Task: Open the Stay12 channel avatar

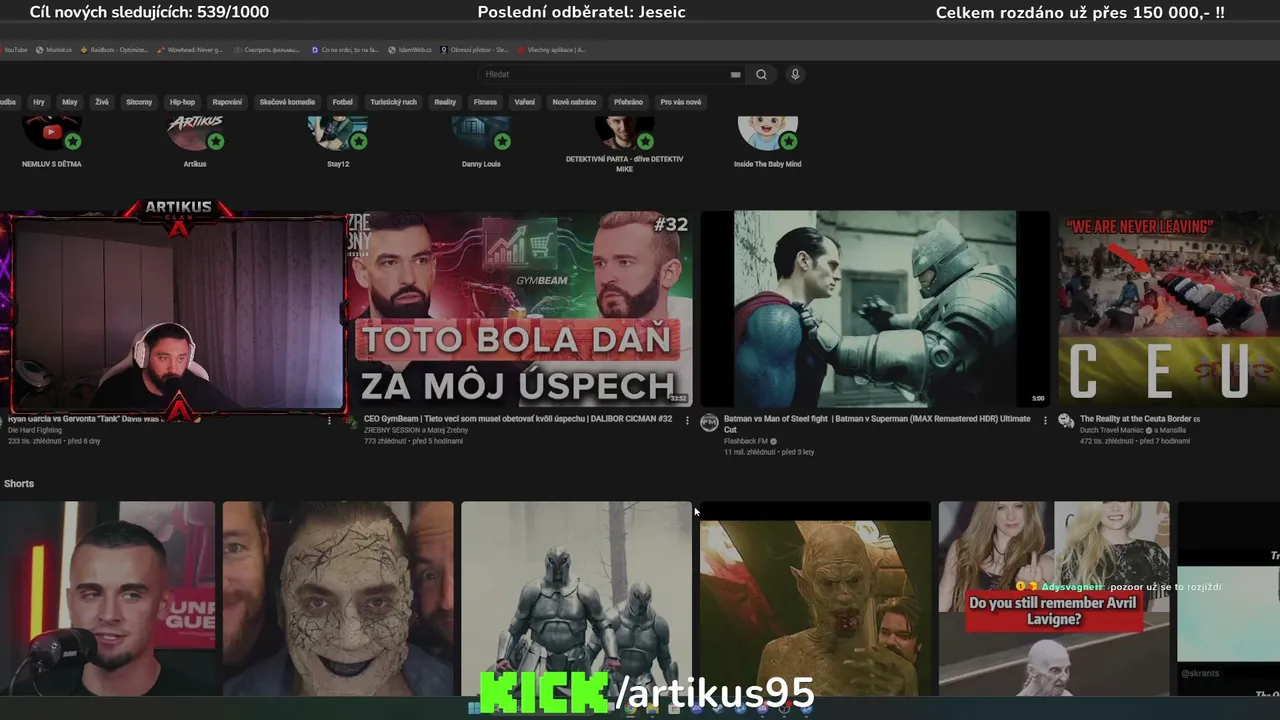Action: 338,133
